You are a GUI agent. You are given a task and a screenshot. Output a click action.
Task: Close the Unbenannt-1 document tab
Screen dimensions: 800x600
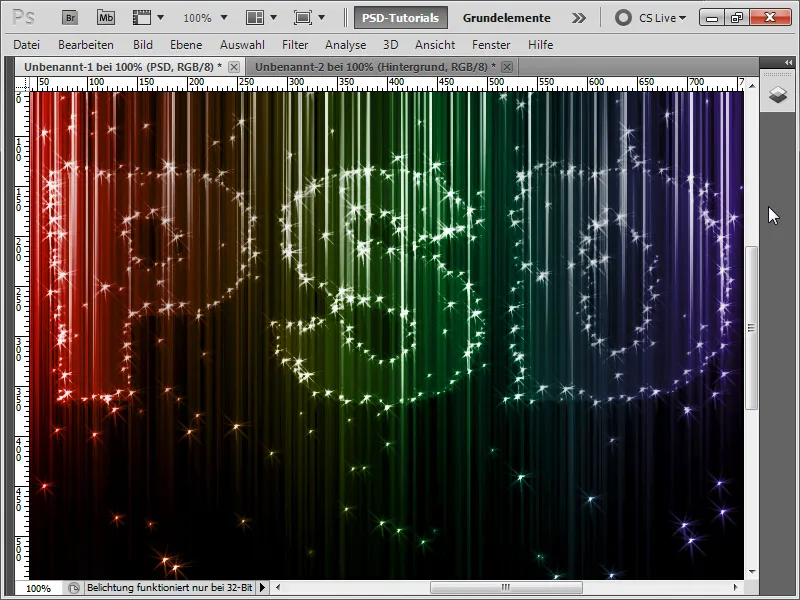coord(234,67)
